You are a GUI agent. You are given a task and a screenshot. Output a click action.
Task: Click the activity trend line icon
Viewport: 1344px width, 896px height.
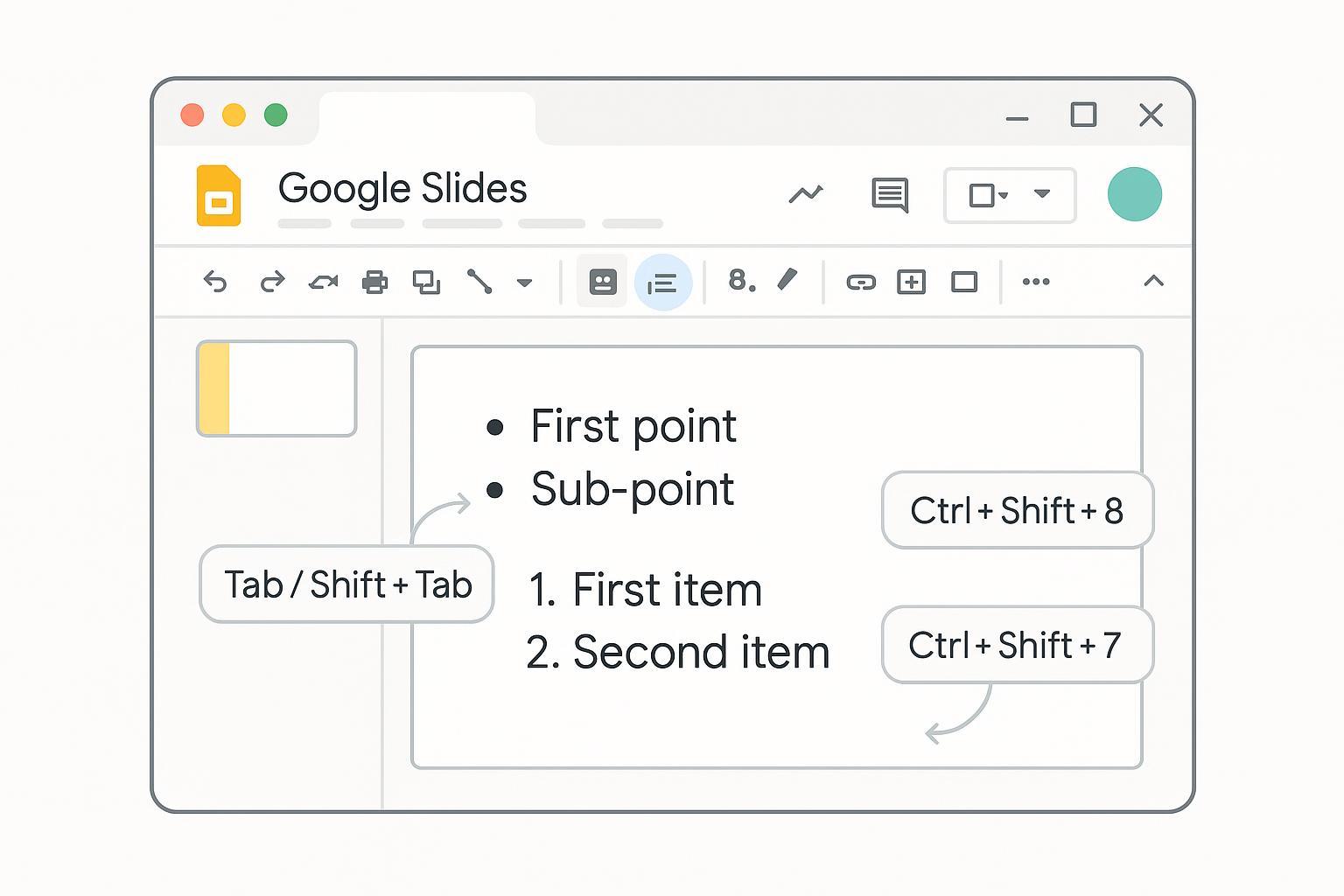click(x=806, y=193)
